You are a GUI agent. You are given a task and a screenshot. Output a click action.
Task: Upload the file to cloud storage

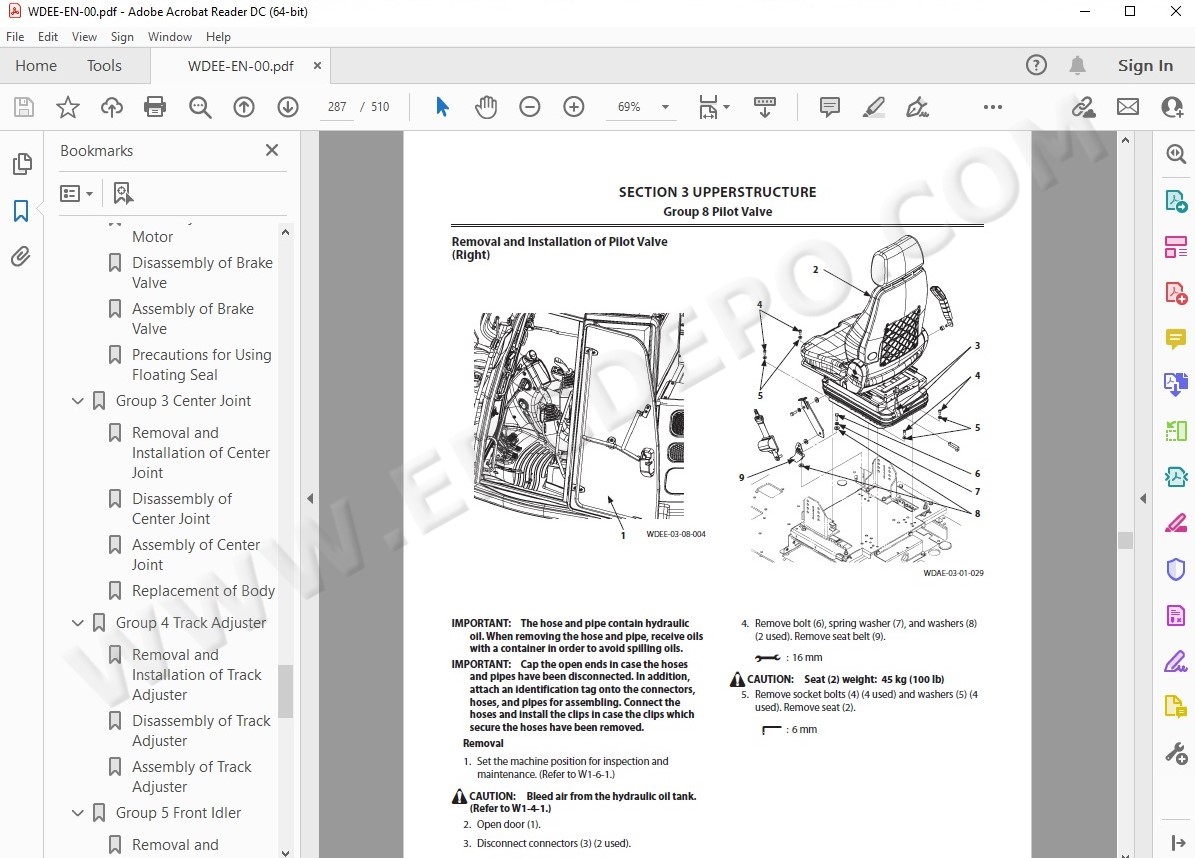tap(112, 107)
